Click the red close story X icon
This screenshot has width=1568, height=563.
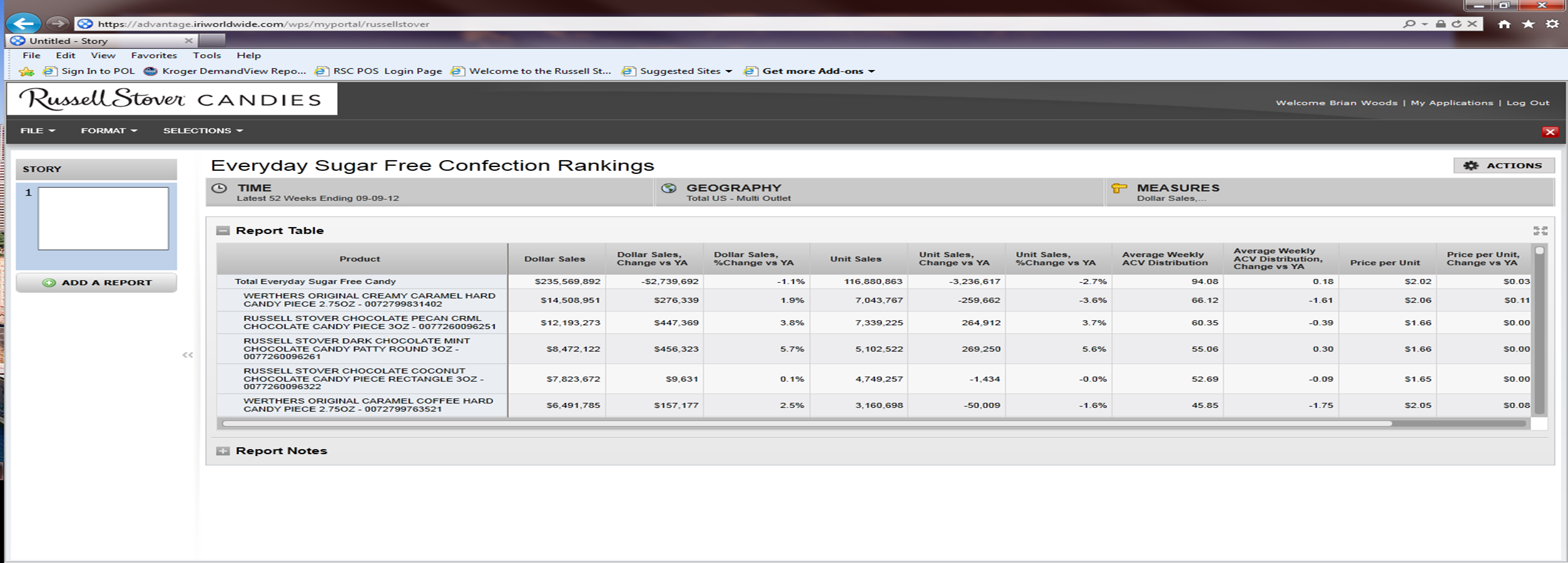tap(1549, 131)
